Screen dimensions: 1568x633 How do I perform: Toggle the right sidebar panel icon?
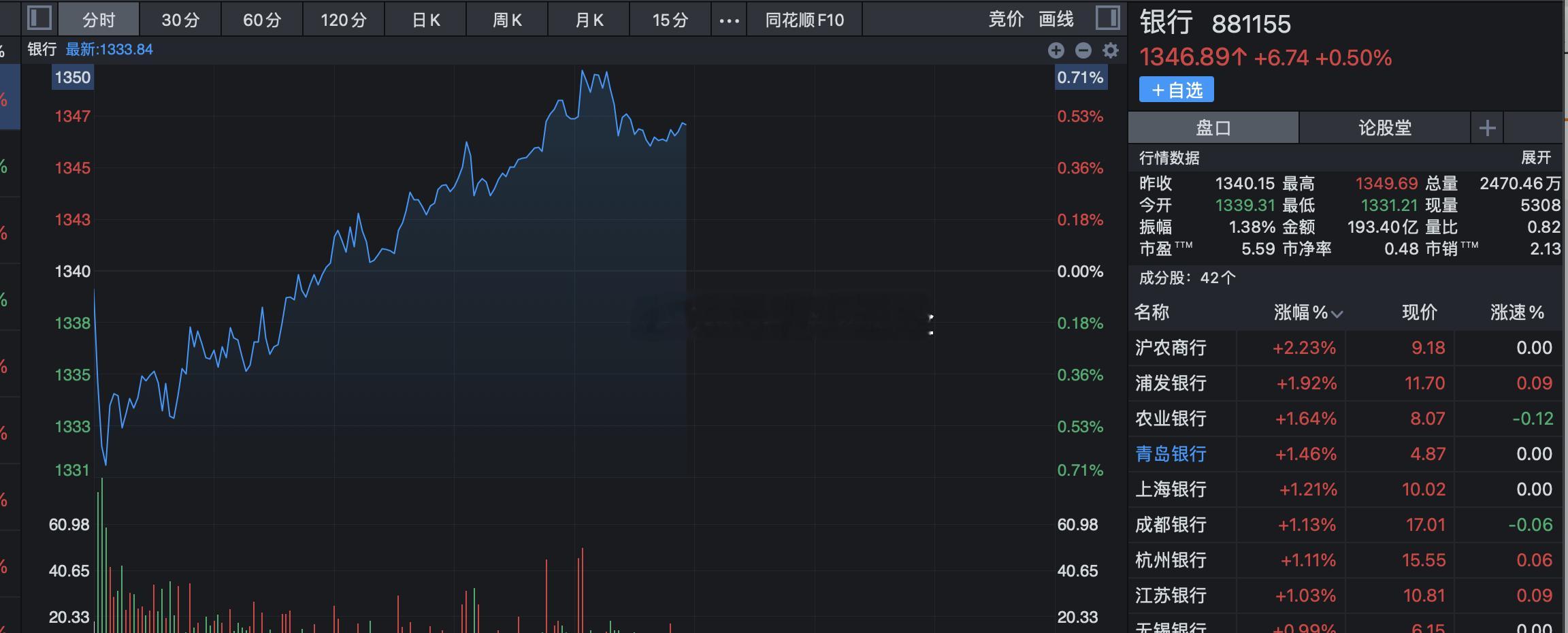(x=1108, y=18)
